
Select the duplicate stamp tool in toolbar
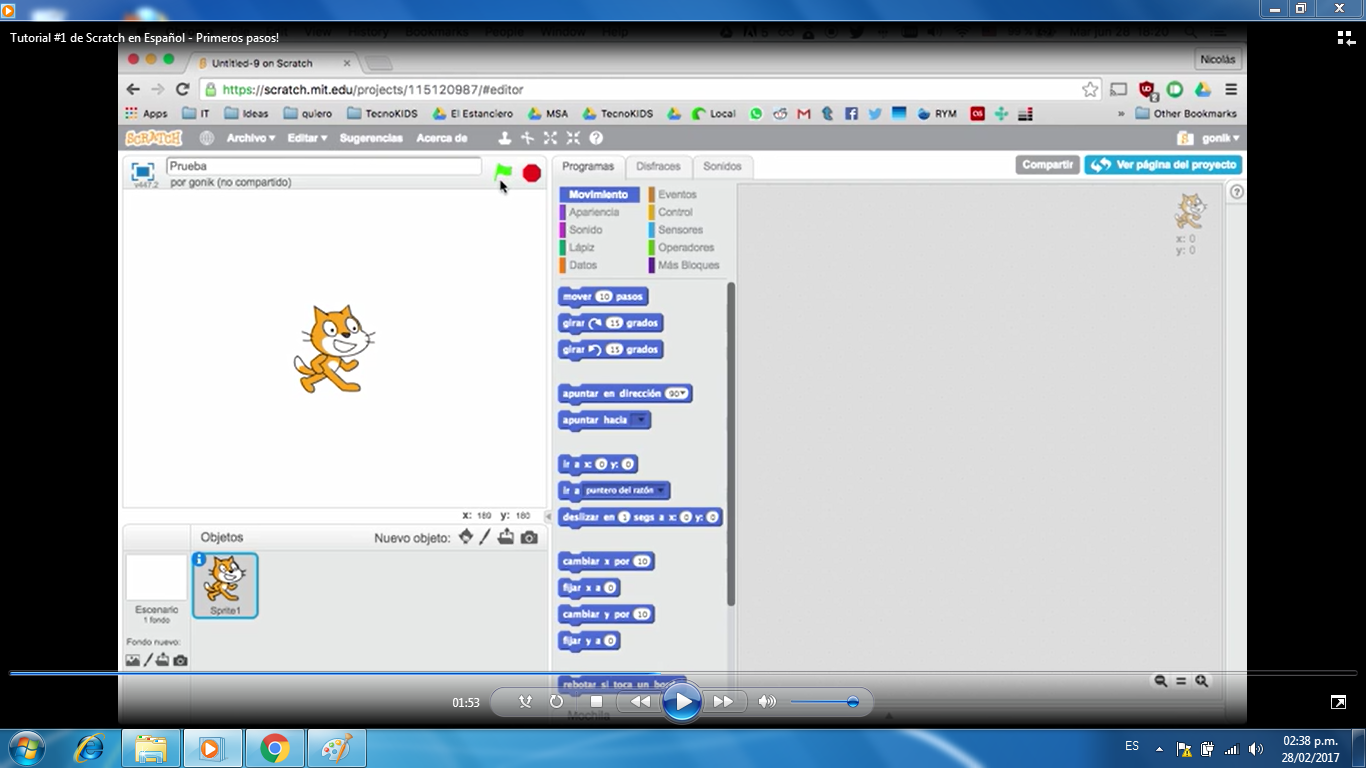tap(504, 138)
